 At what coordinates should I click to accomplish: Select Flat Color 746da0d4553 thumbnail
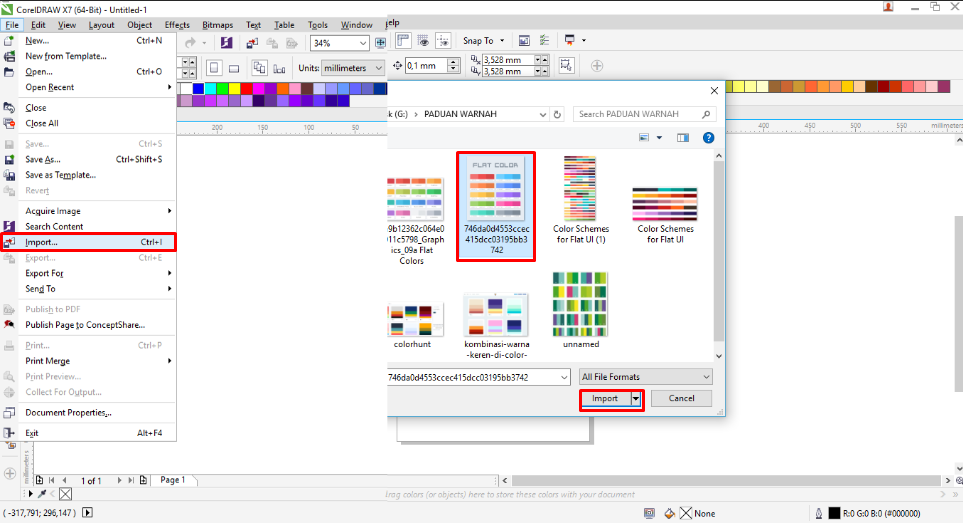pyautogui.click(x=496, y=206)
